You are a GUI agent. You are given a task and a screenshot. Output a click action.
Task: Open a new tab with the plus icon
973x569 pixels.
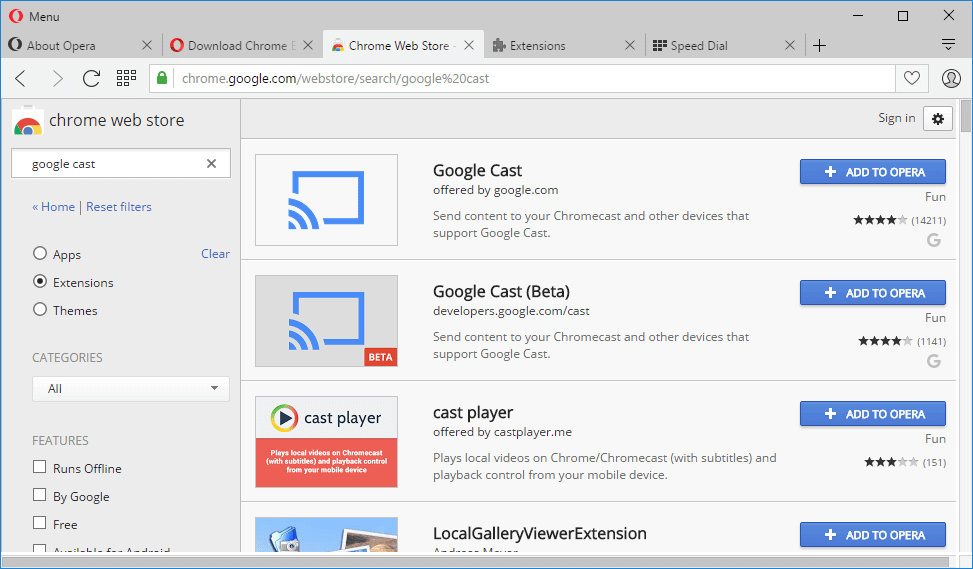coord(819,45)
